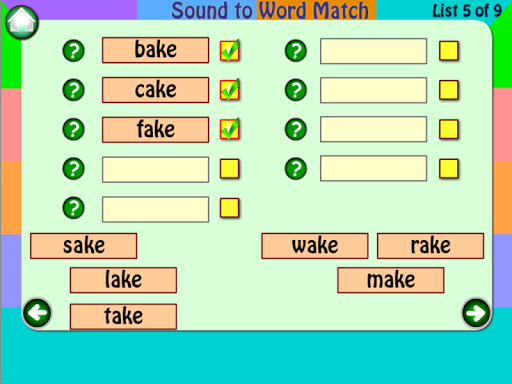Select the sake word tile
512x384 pixels.
(84, 246)
